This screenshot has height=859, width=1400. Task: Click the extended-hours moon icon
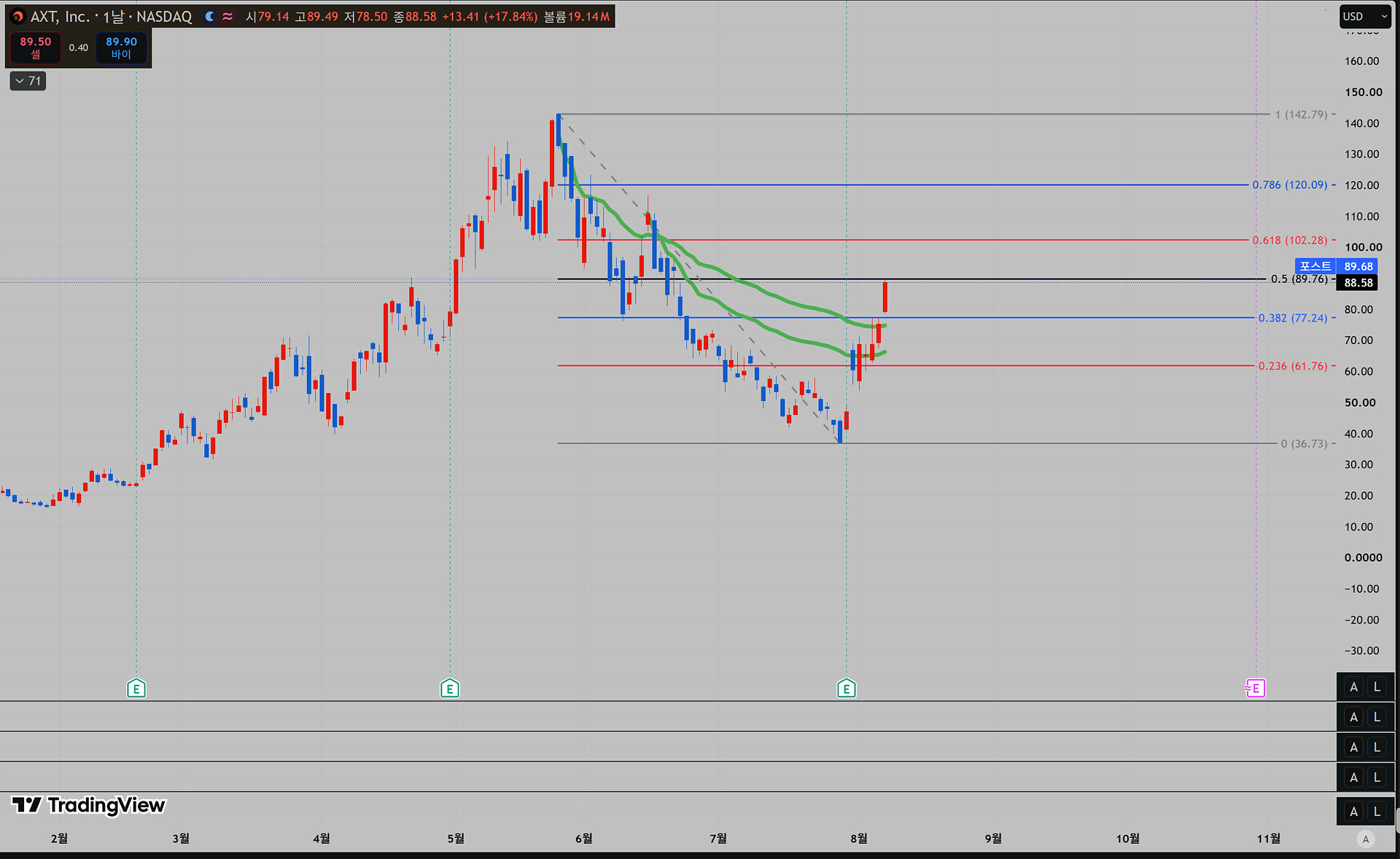coord(210,17)
